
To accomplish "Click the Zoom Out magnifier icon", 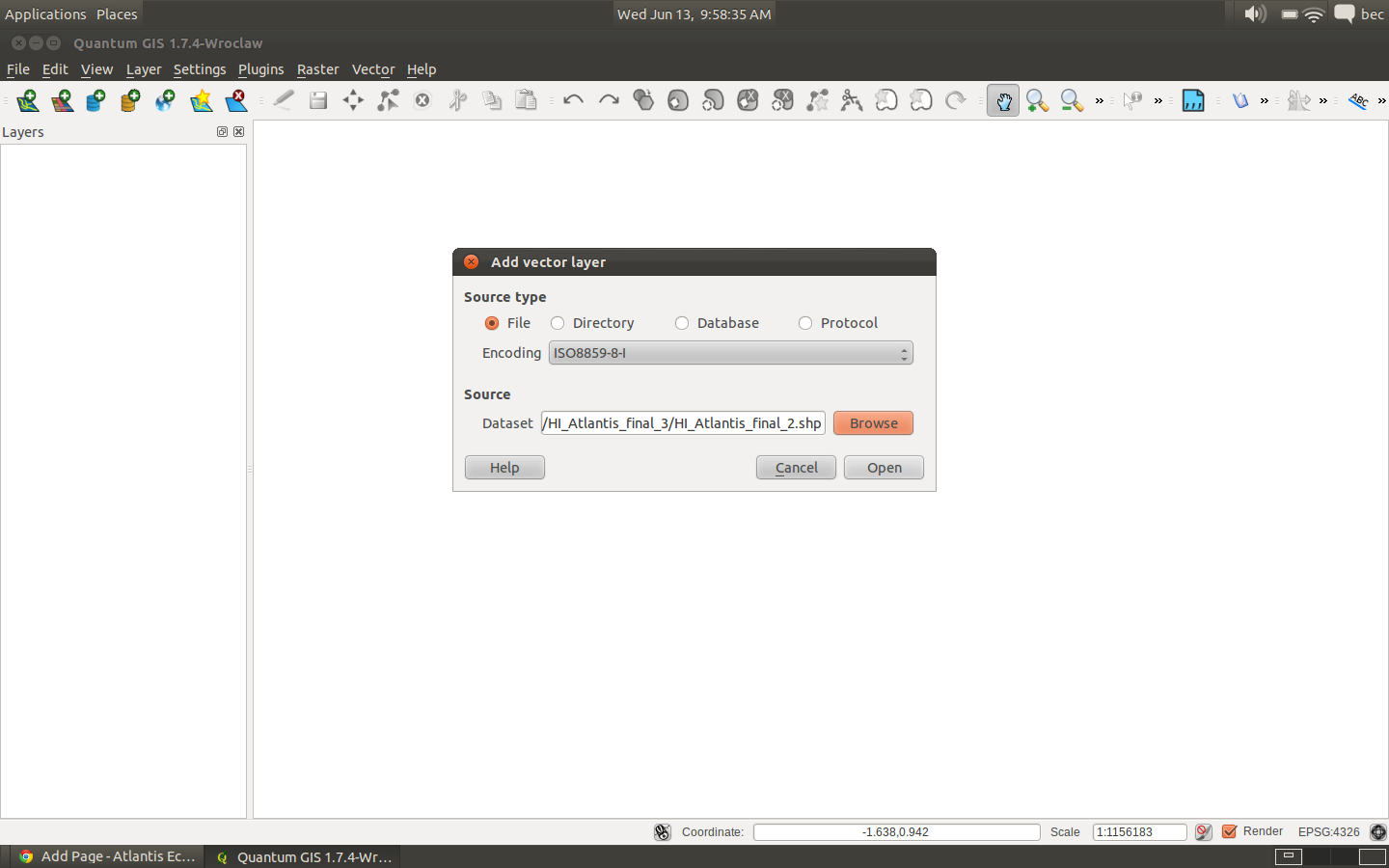I will pyautogui.click(x=1072, y=100).
